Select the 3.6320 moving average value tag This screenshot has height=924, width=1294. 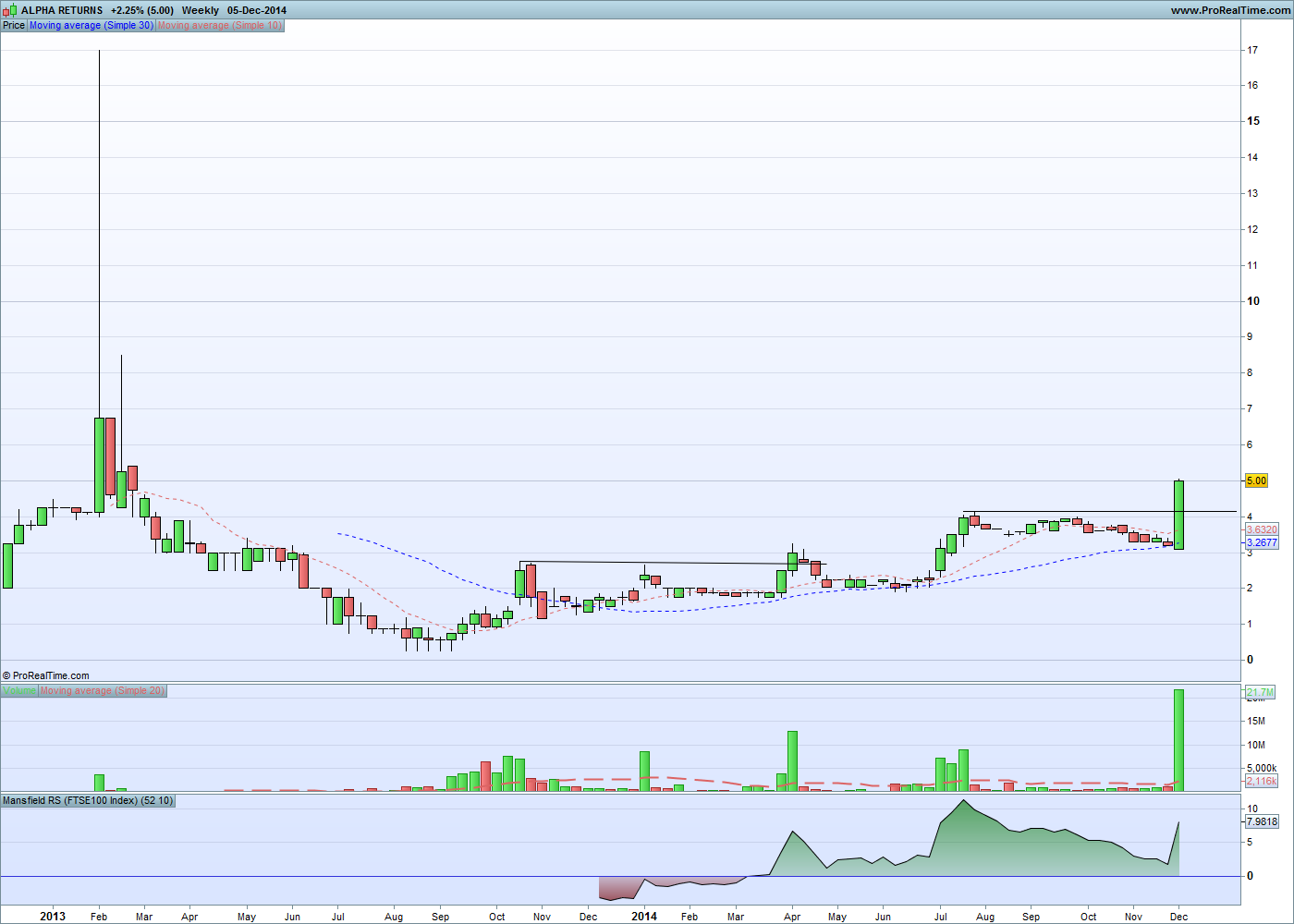point(1262,529)
